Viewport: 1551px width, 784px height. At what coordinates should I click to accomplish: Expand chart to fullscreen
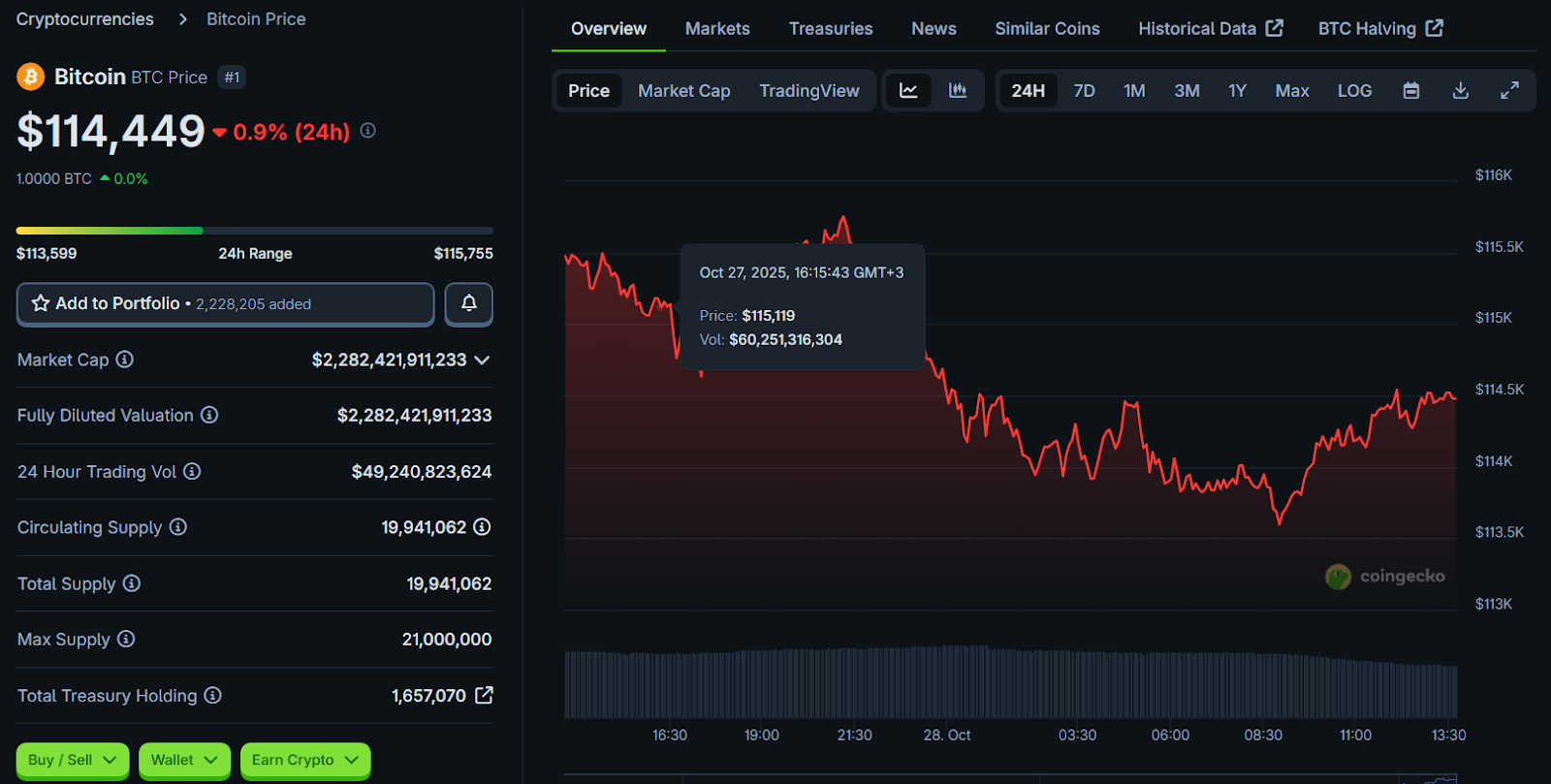click(1509, 90)
